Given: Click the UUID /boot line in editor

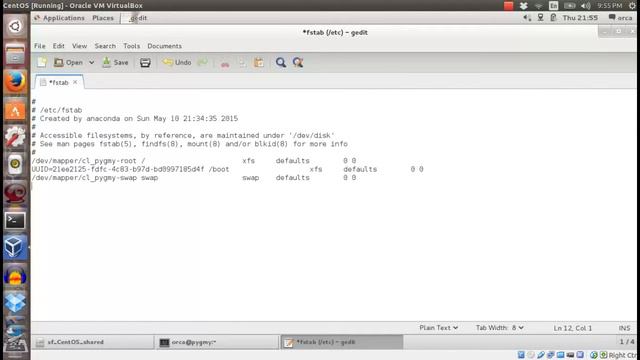Looking at the screenshot, I should coord(227,169).
